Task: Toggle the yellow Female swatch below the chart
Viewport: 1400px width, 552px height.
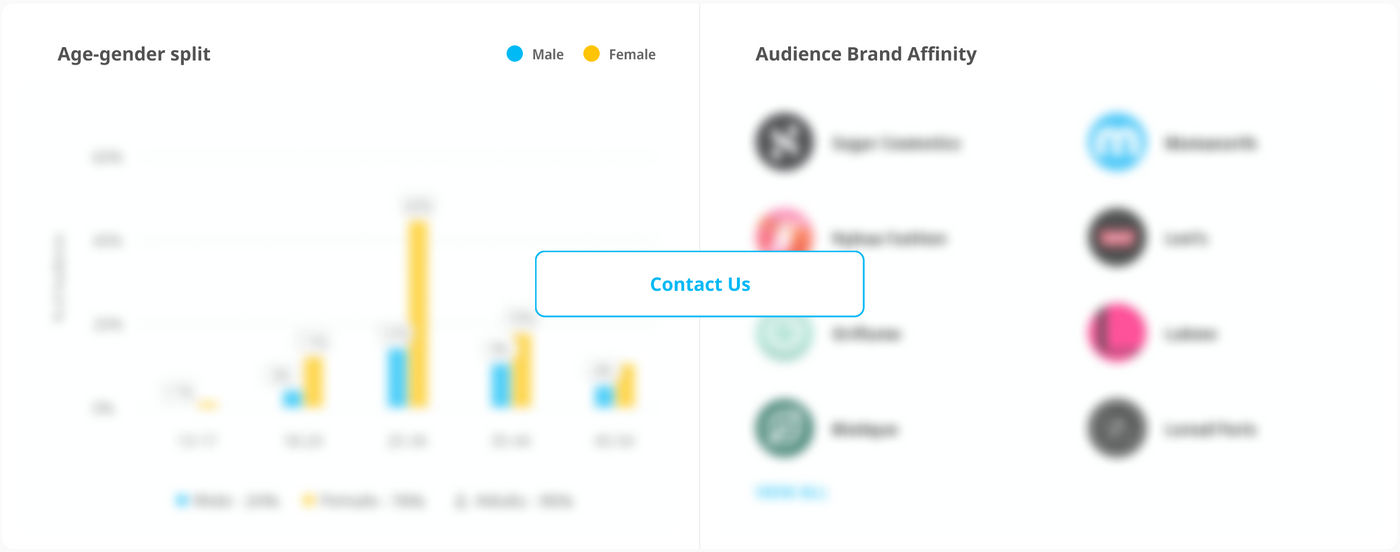Action: tap(309, 500)
